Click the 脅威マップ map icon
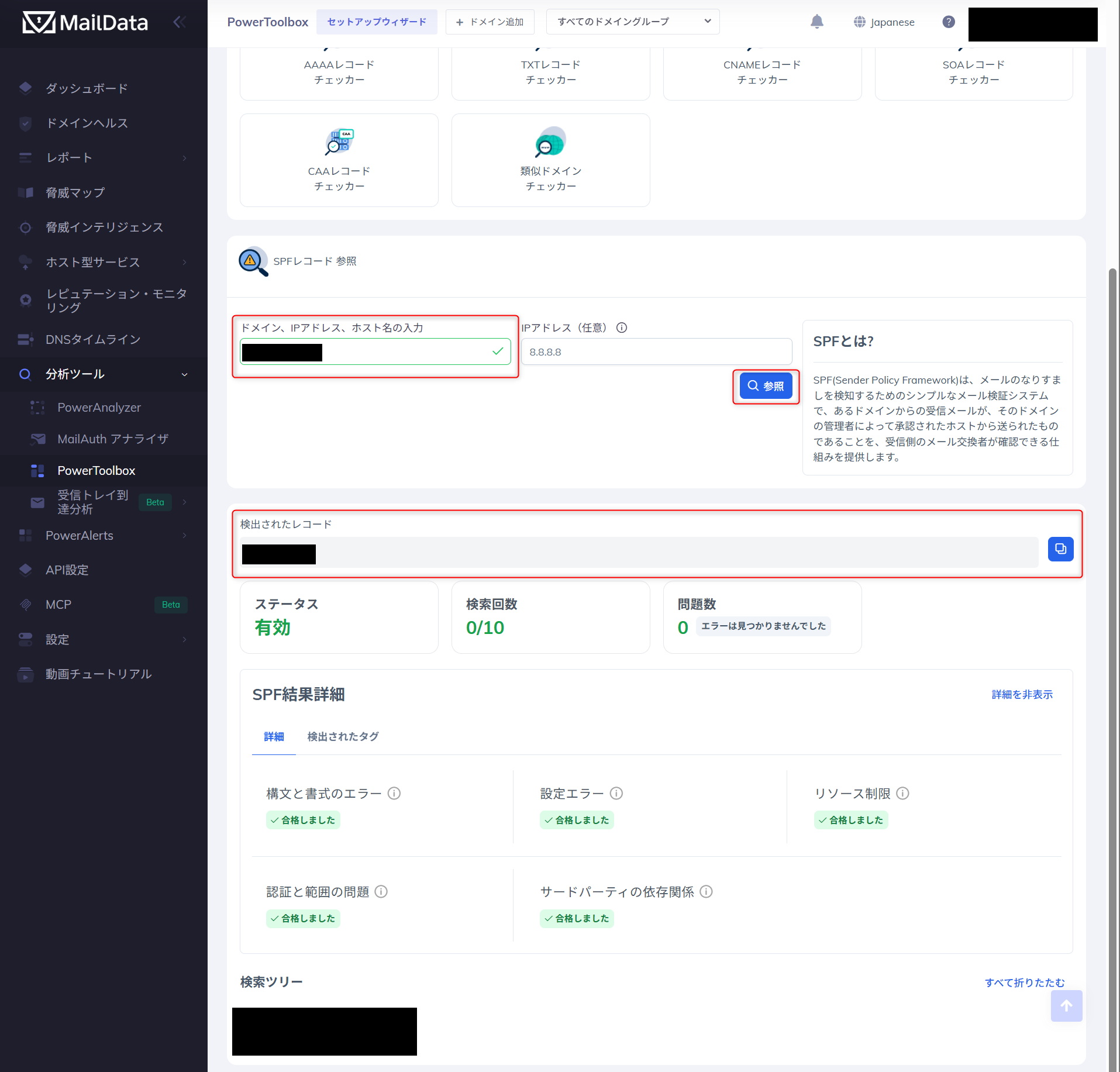The height and width of the screenshot is (1072, 1120). (x=25, y=192)
